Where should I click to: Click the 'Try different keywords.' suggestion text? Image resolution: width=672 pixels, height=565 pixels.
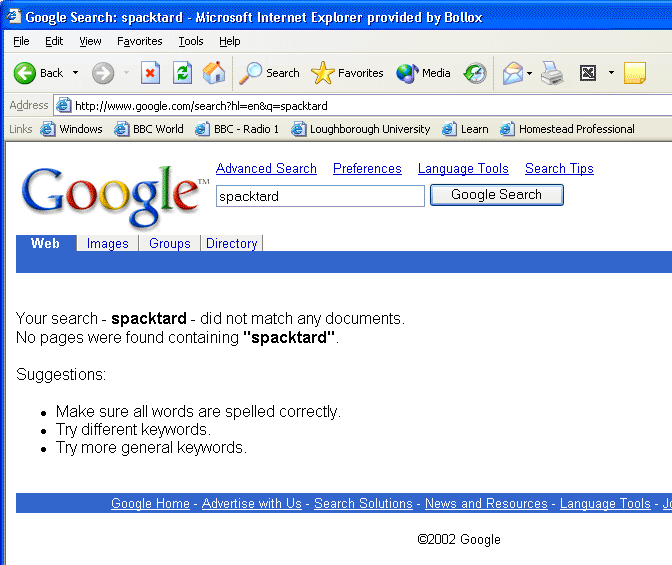(x=133, y=430)
